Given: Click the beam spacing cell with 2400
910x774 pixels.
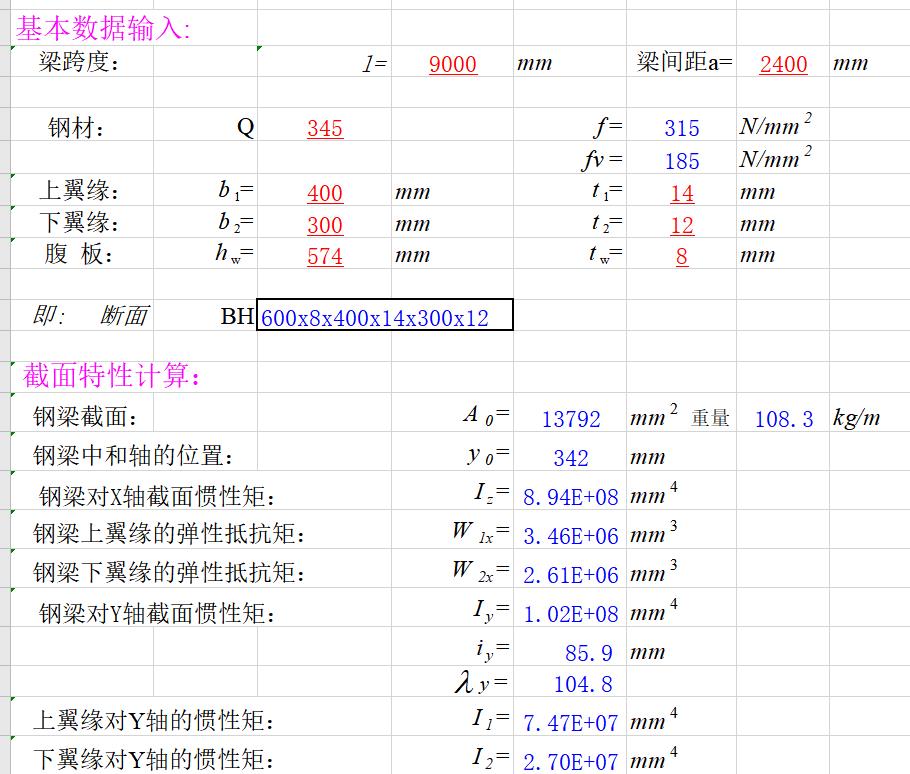Looking at the screenshot, I should point(783,62).
